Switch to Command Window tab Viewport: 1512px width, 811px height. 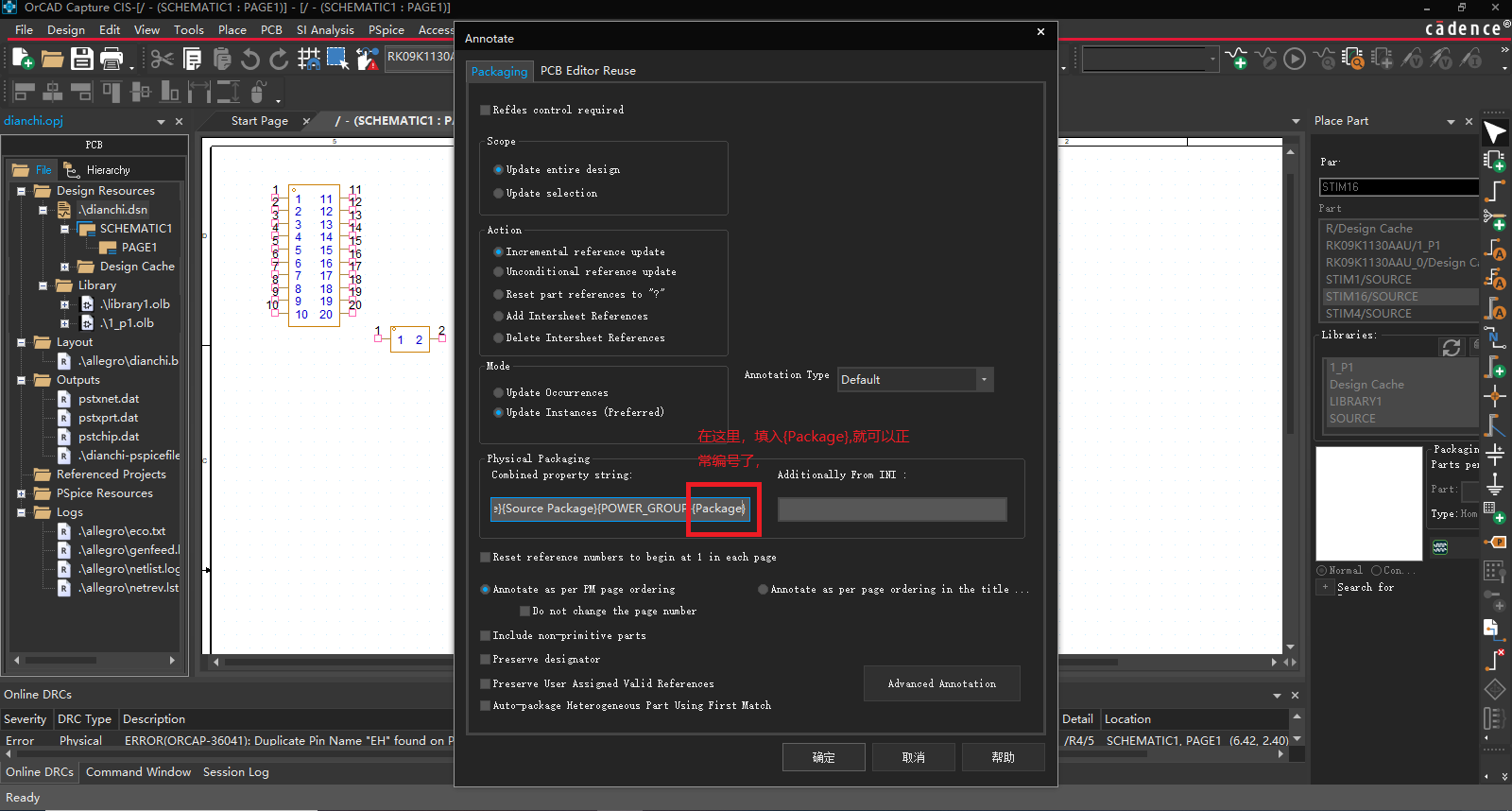[138, 772]
